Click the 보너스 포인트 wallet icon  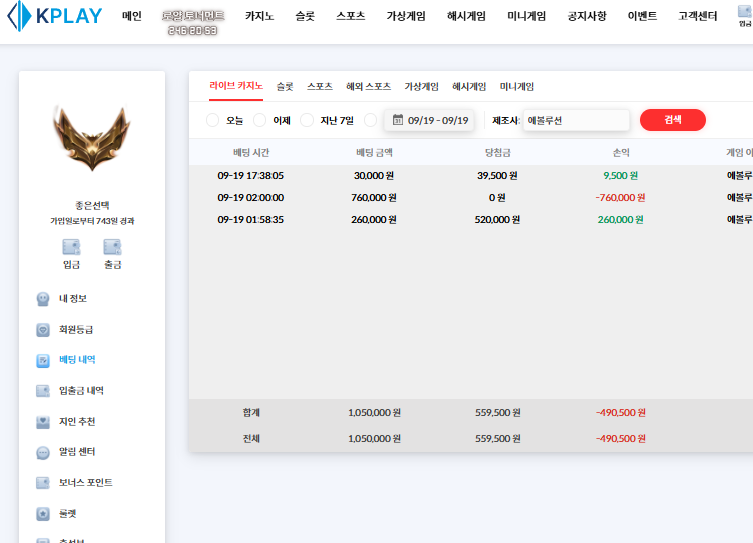click(43, 483)
